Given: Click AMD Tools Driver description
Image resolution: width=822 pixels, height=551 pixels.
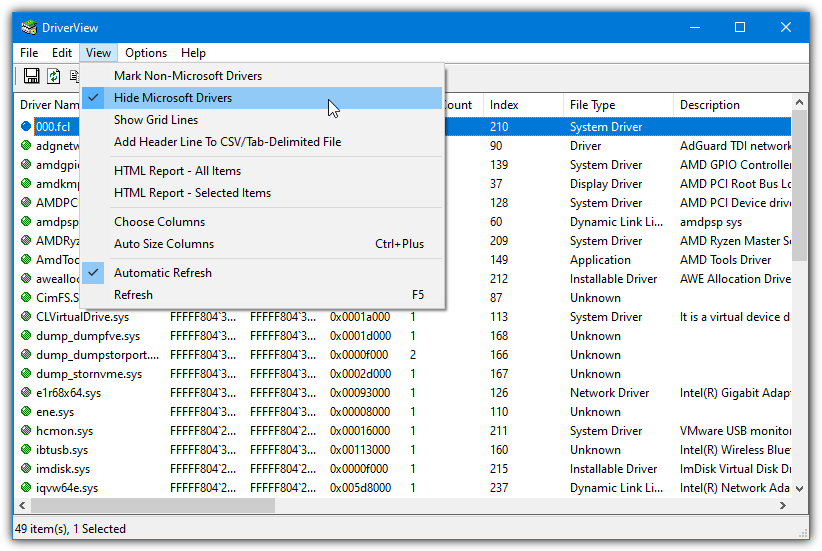Looking at the screenshot, I should click(x=726, y=260).
